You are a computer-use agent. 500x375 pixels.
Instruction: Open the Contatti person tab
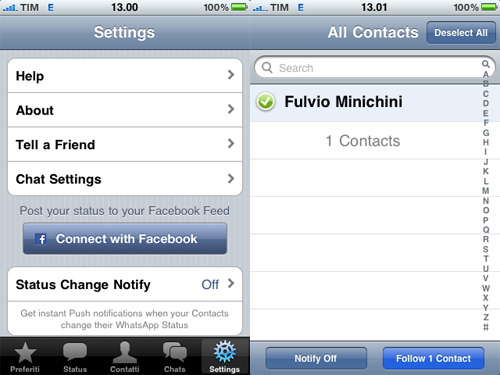[x=125, y=357]
